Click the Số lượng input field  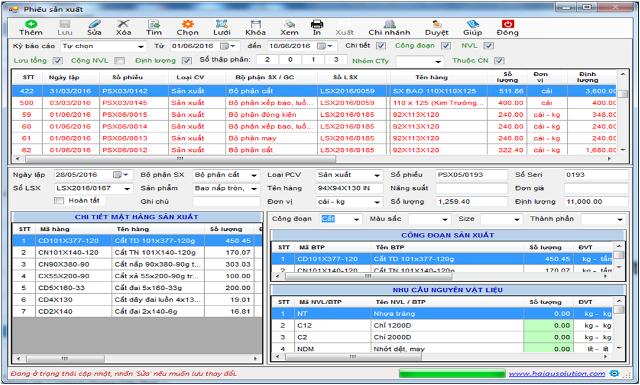click(x=471, y=202)
